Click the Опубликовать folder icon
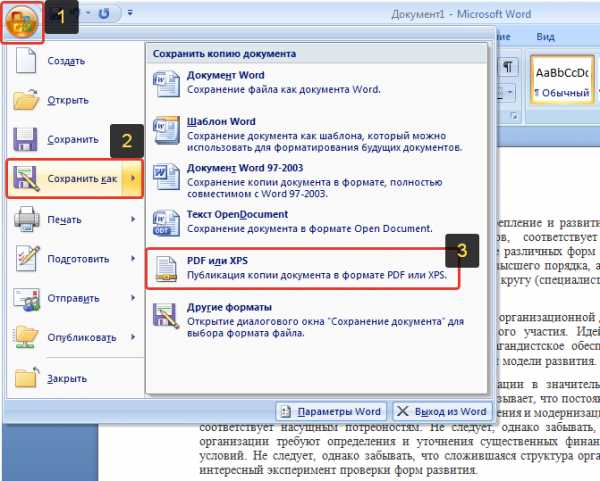 point(26,337)
